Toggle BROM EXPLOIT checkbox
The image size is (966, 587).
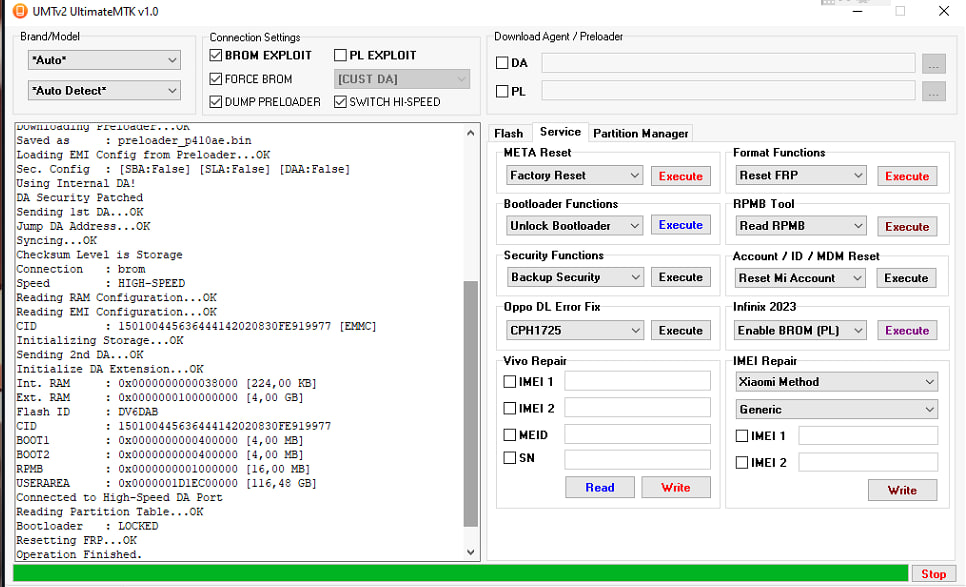click(216, 55)
